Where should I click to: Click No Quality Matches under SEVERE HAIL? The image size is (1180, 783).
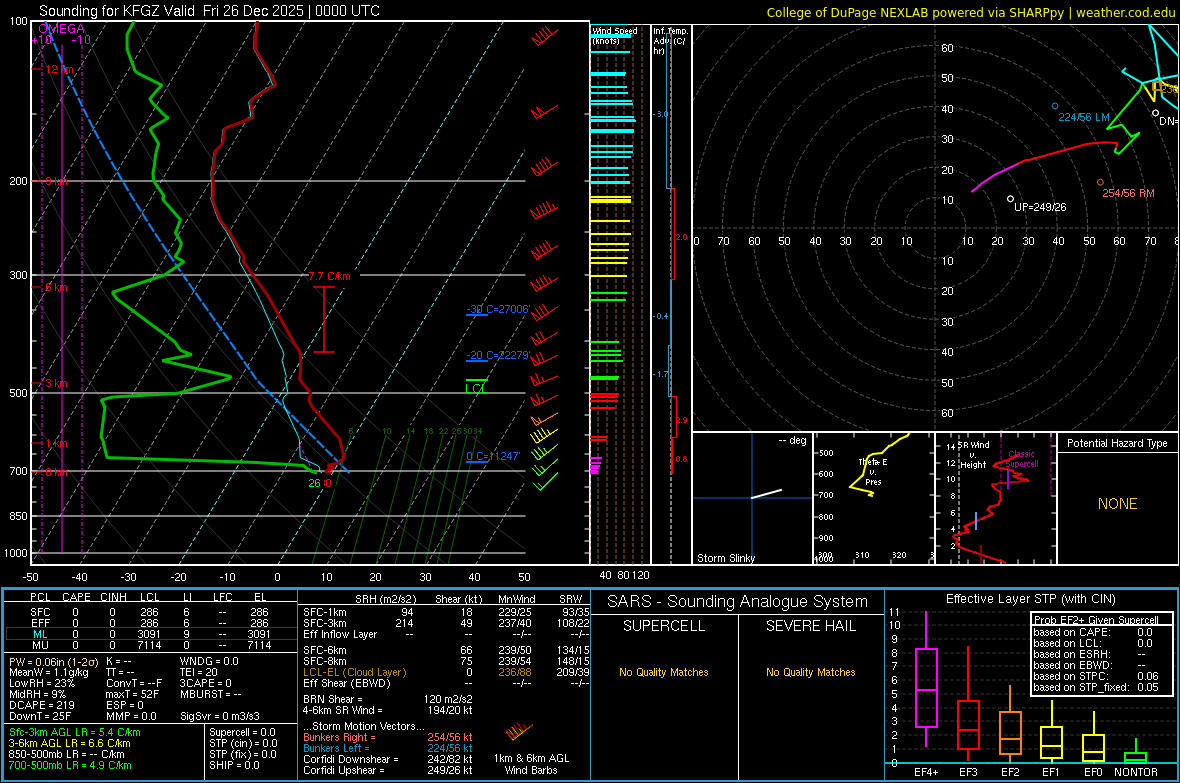tap(810, 672)
